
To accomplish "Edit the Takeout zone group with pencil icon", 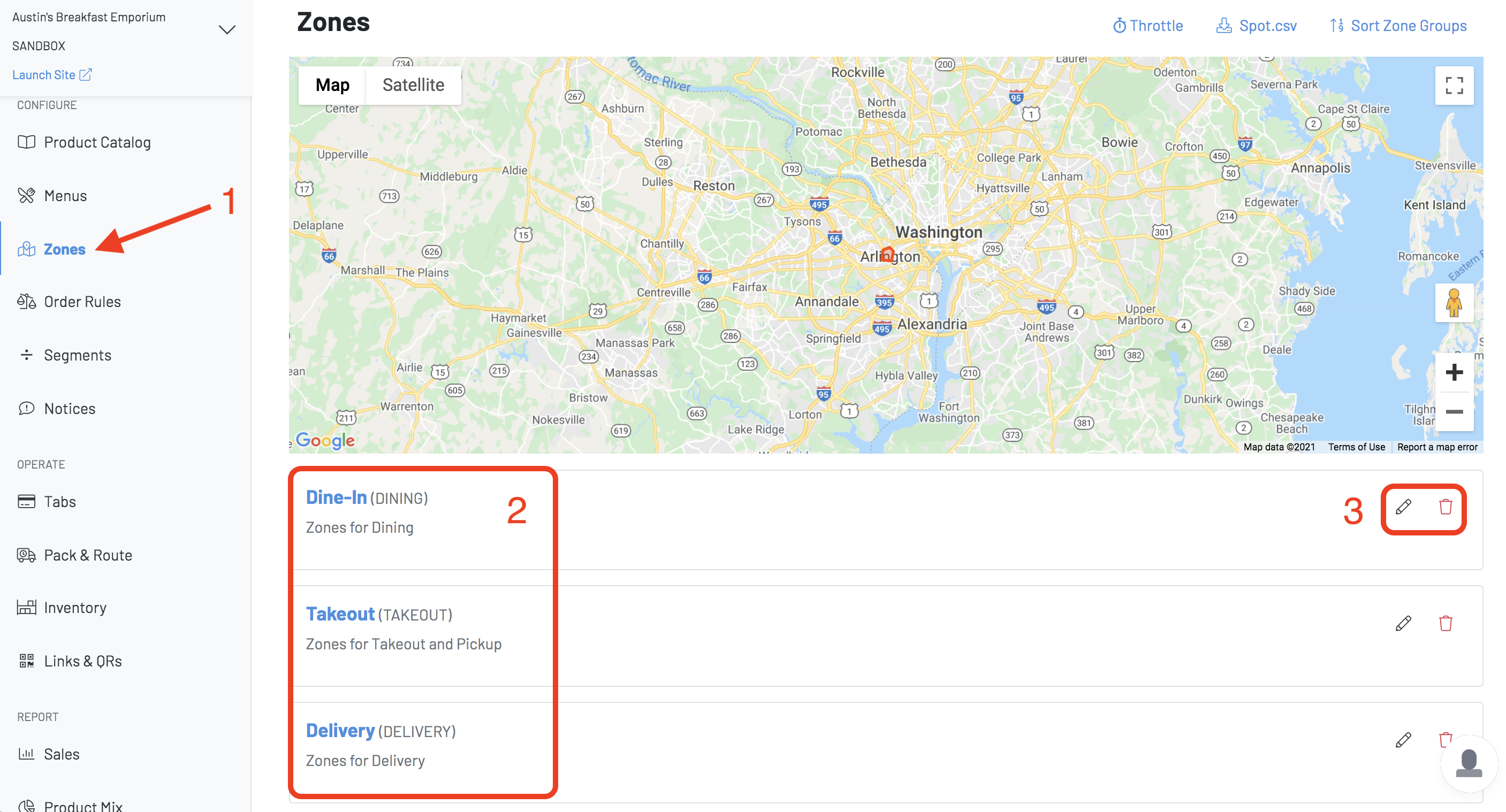I will [x=1403, y=623].
